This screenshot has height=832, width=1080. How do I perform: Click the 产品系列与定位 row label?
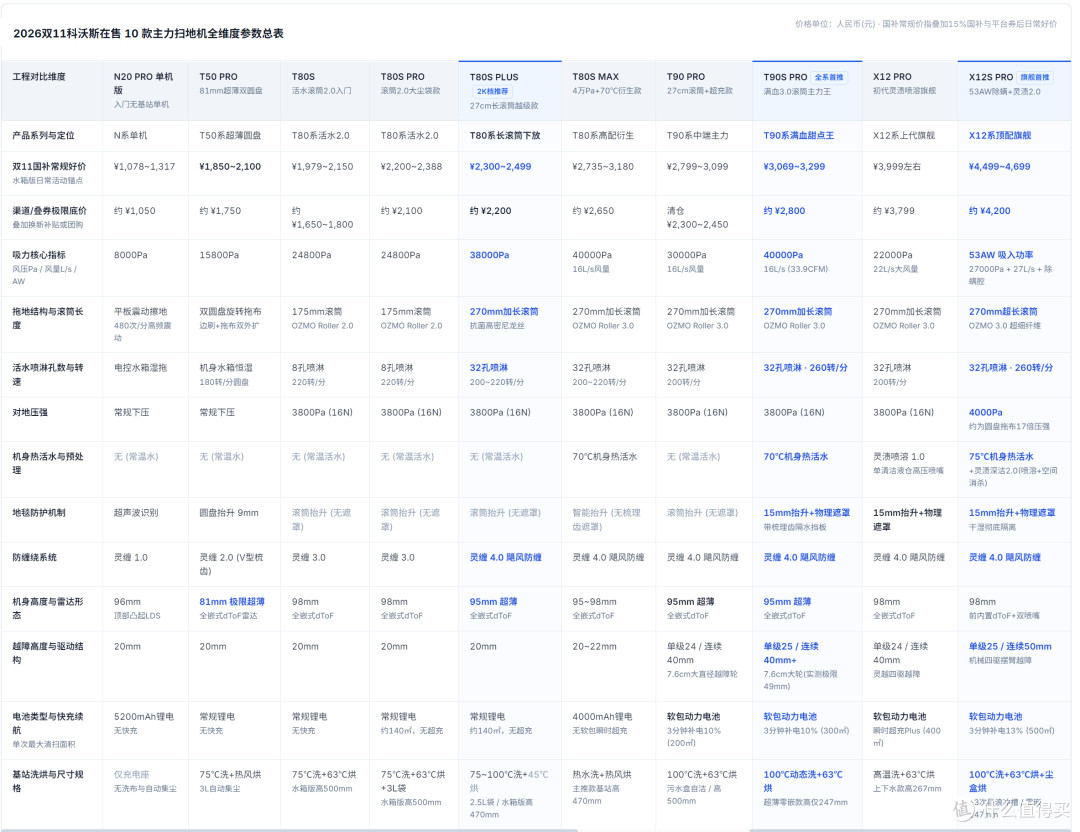point(43,135)
